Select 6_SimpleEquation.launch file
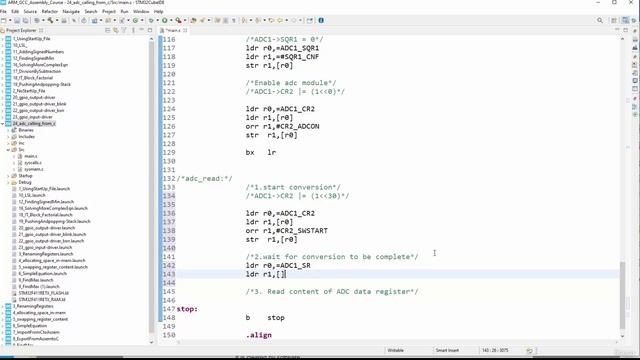Screen dimensions: 640x360 (x=42, y=273)
